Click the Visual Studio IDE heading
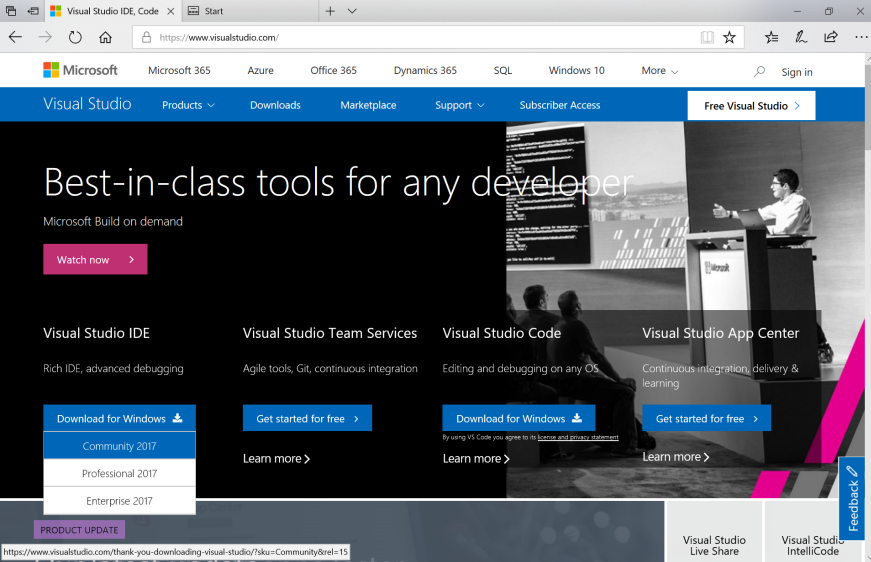Viewport: 871px width, 562px height. (x=97, y=333)
